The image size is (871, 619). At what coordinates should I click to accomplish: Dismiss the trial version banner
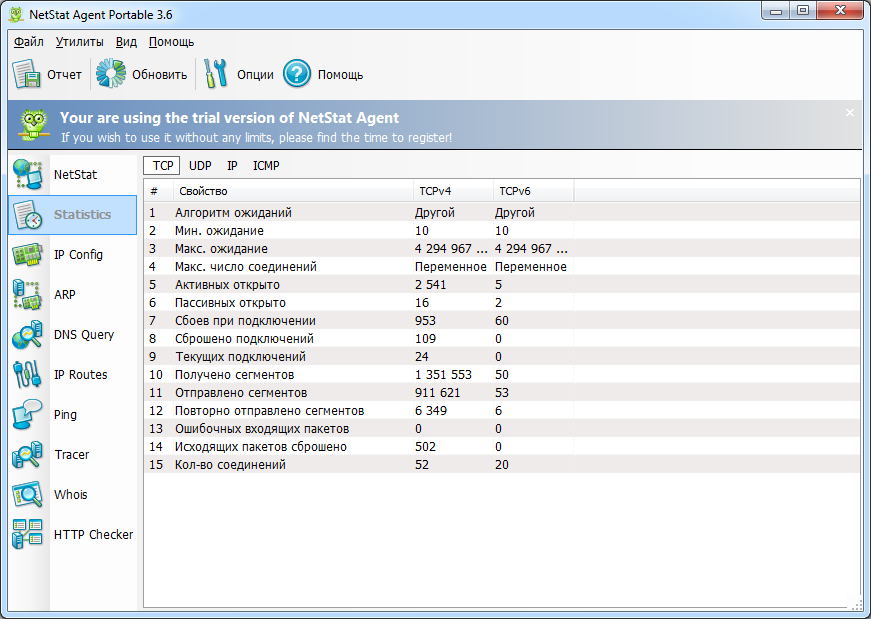point(850,113)
